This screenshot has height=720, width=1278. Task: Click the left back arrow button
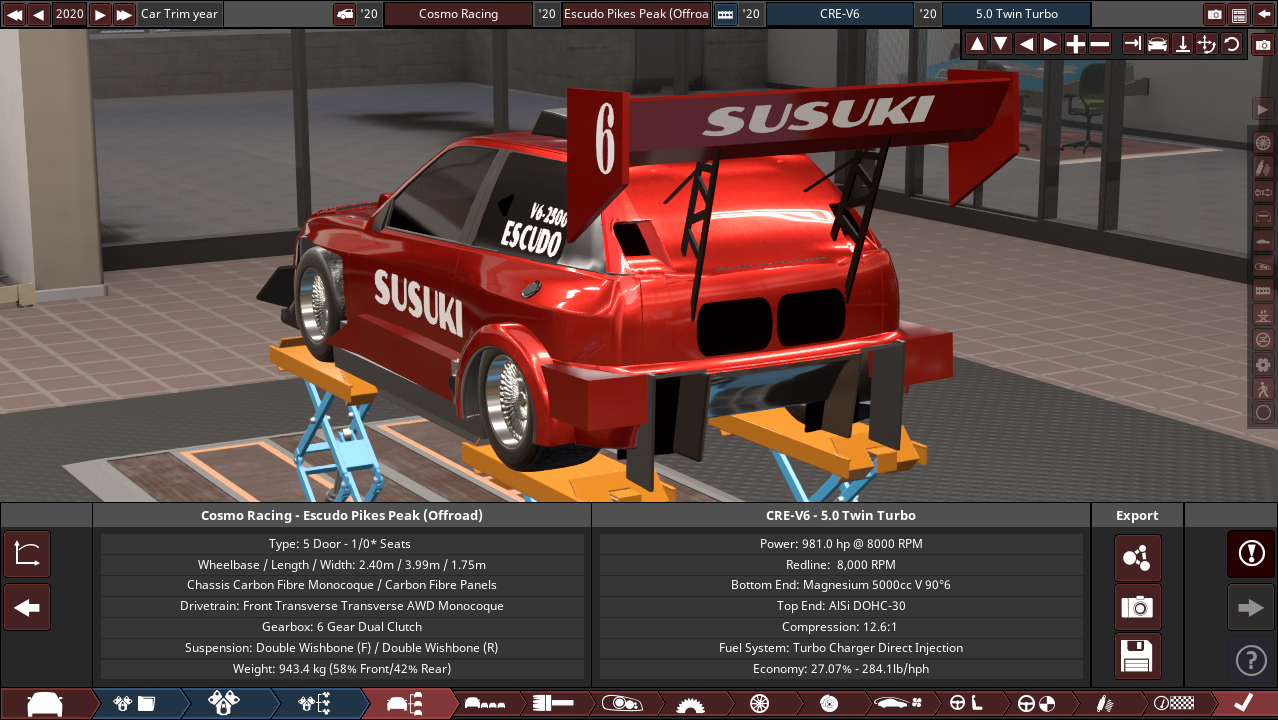[27, 607]
